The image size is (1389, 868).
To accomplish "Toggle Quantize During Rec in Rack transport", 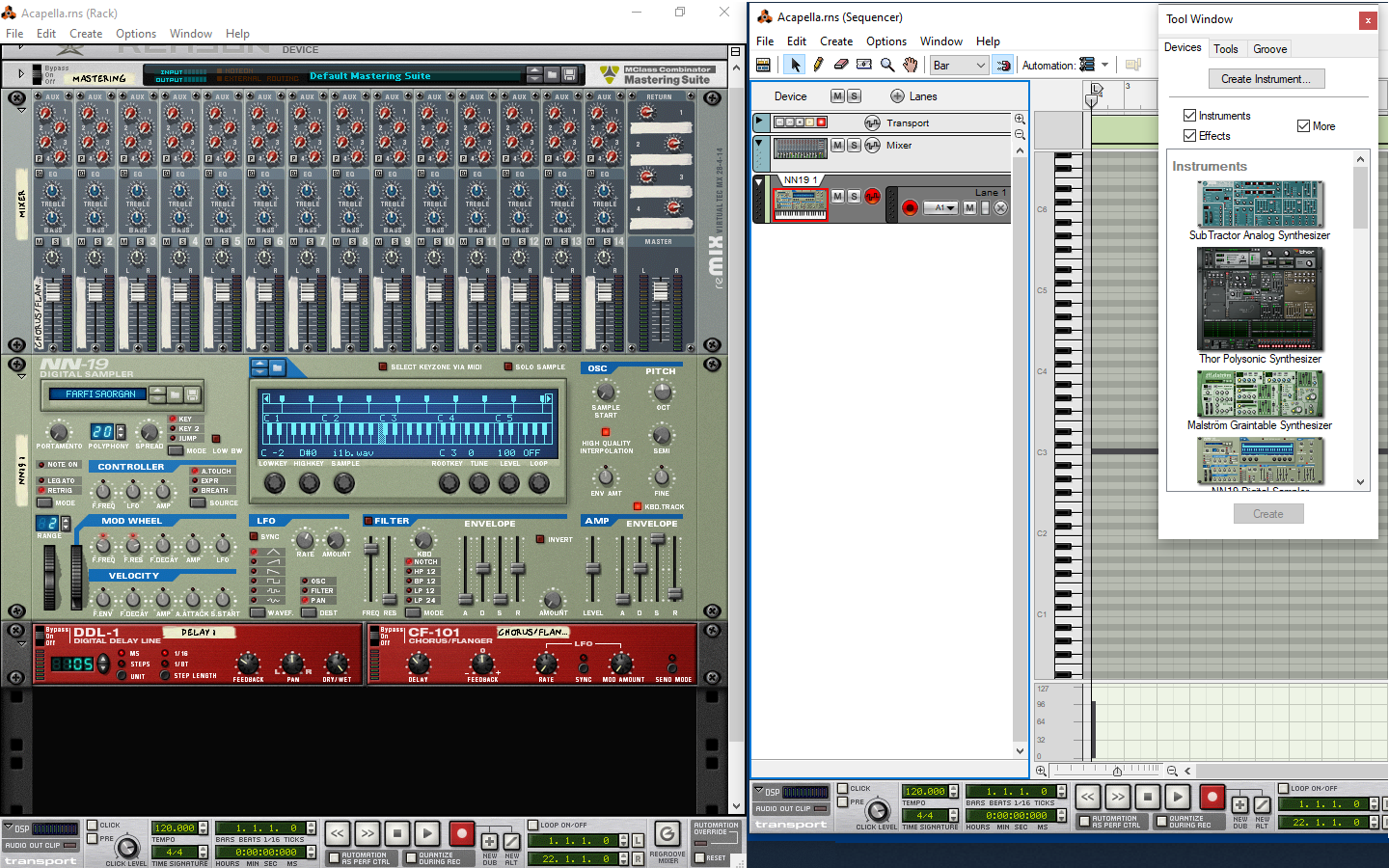I will [411, 857].
